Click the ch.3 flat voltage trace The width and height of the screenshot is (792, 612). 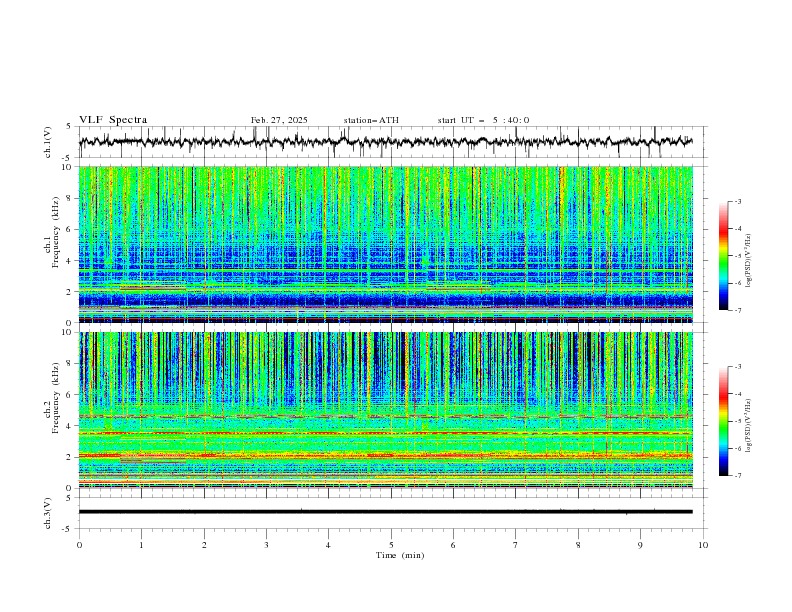click(x=385, y=512)
